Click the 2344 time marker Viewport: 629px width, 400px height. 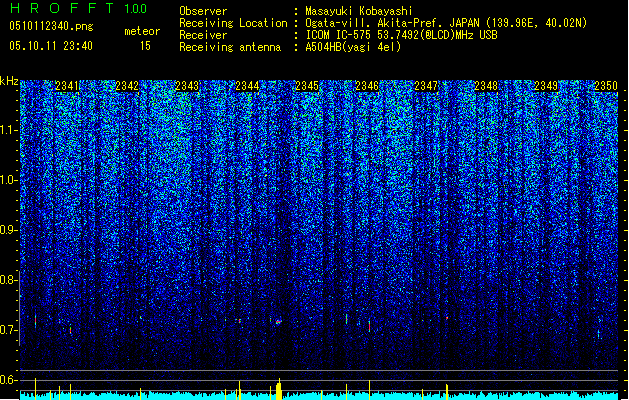[x=247, y=86]
